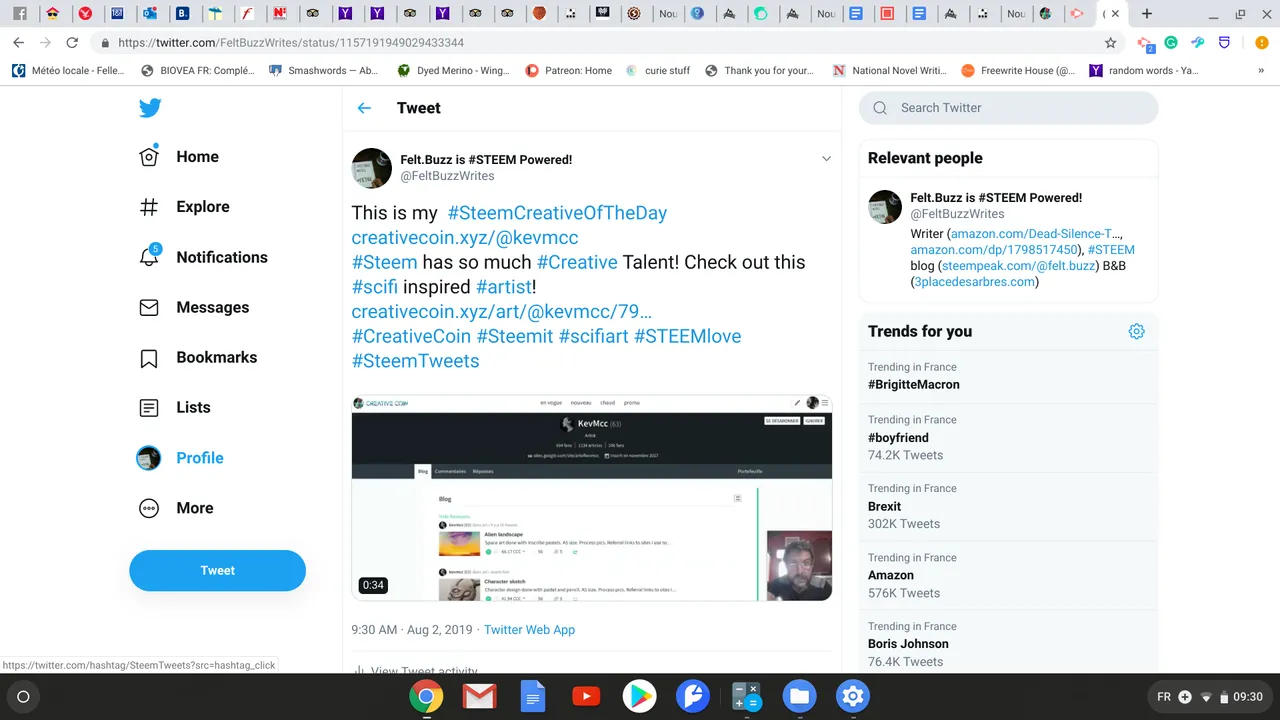Play the embedded 0:34 video
Image resolution: width=1280 pixels, height=720 pixels.
(591, 498)
